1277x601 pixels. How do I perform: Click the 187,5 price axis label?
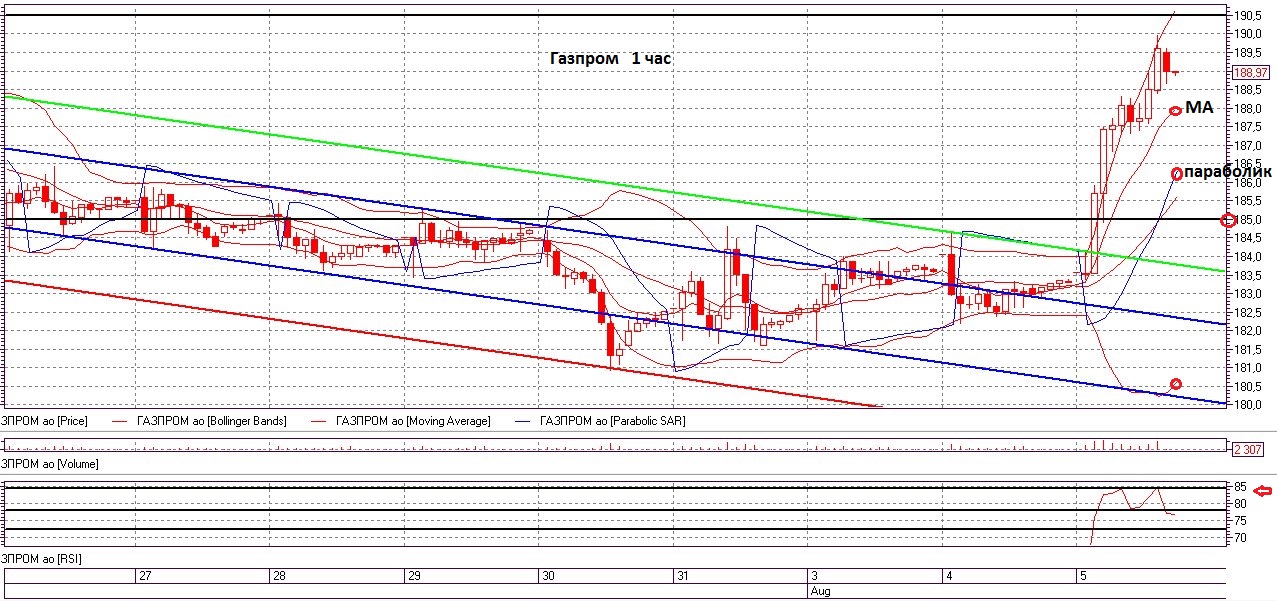pyautogui.click(x=1246, y=127)
